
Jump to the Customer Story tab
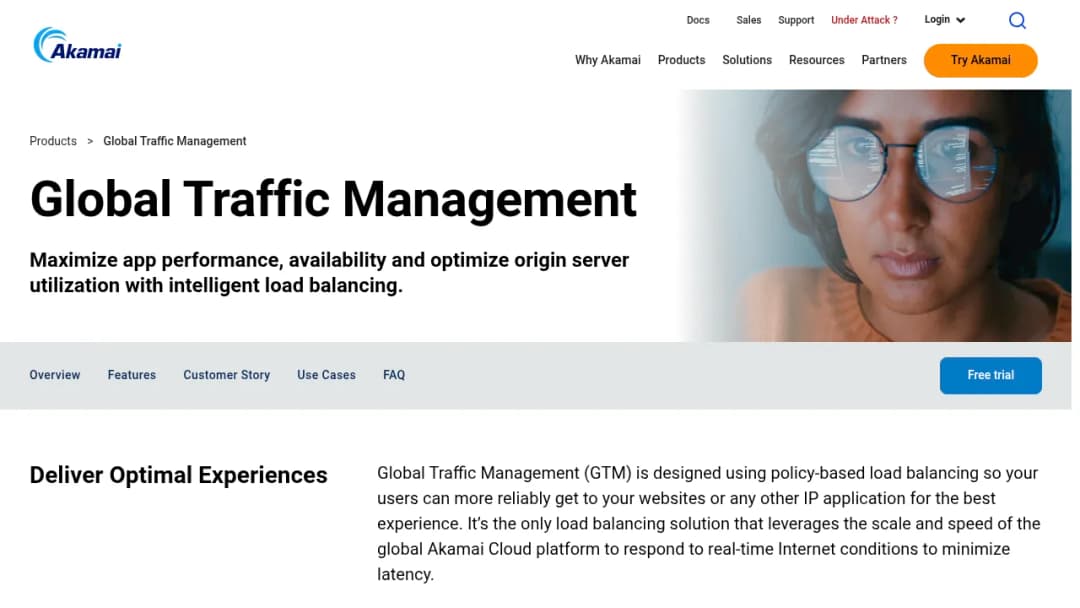coord(227,375)
